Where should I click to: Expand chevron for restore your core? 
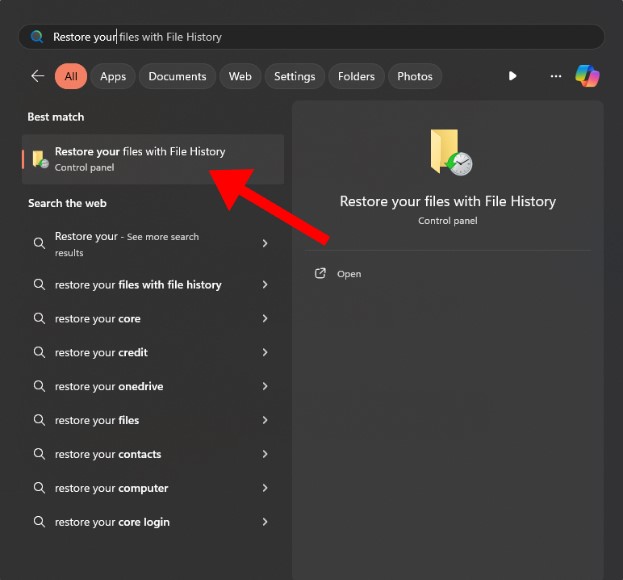265,318
